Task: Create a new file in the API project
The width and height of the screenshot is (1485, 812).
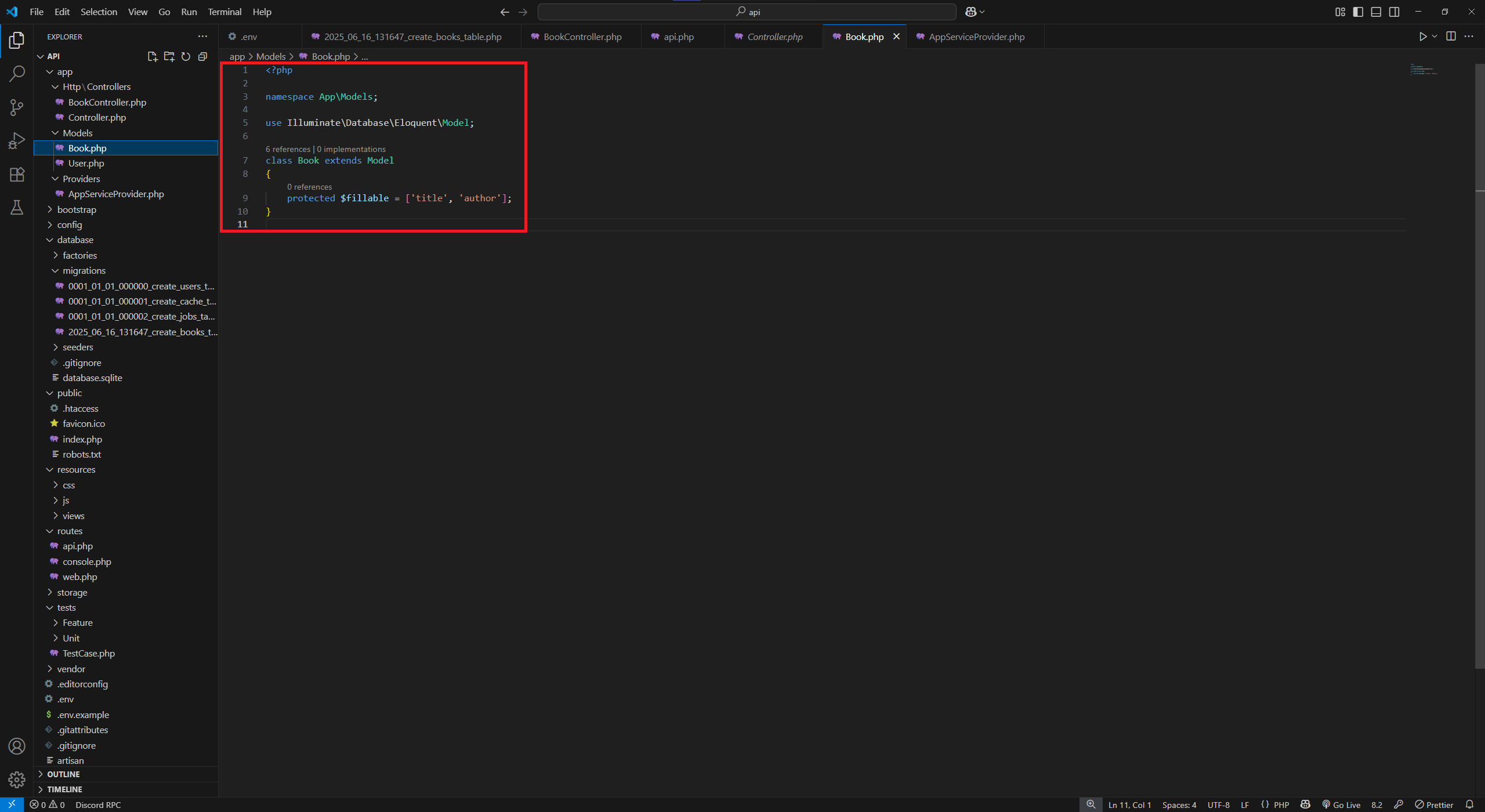Action: (x=152, y=56)
